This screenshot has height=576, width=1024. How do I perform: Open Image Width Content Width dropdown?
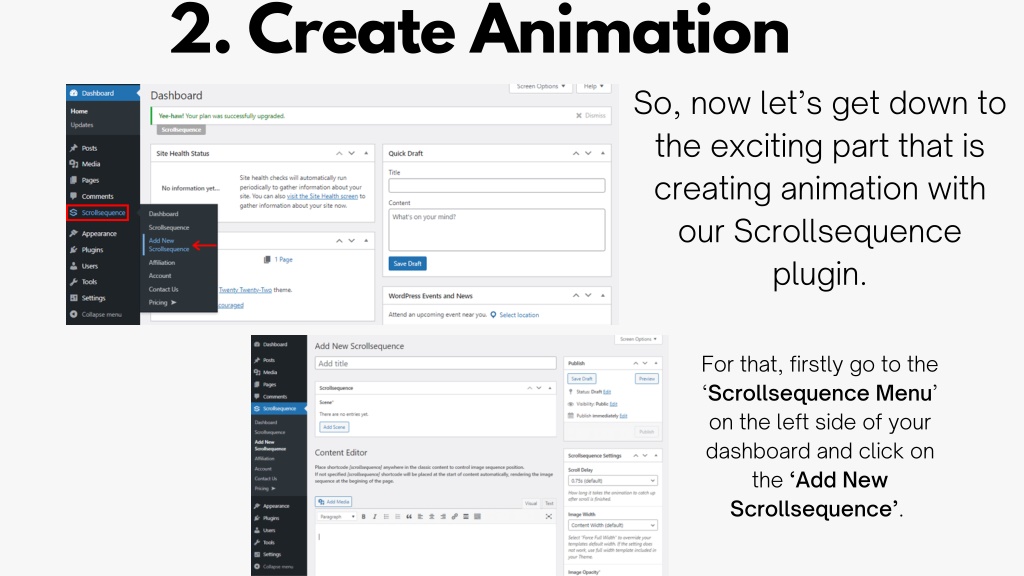(612, 525)
